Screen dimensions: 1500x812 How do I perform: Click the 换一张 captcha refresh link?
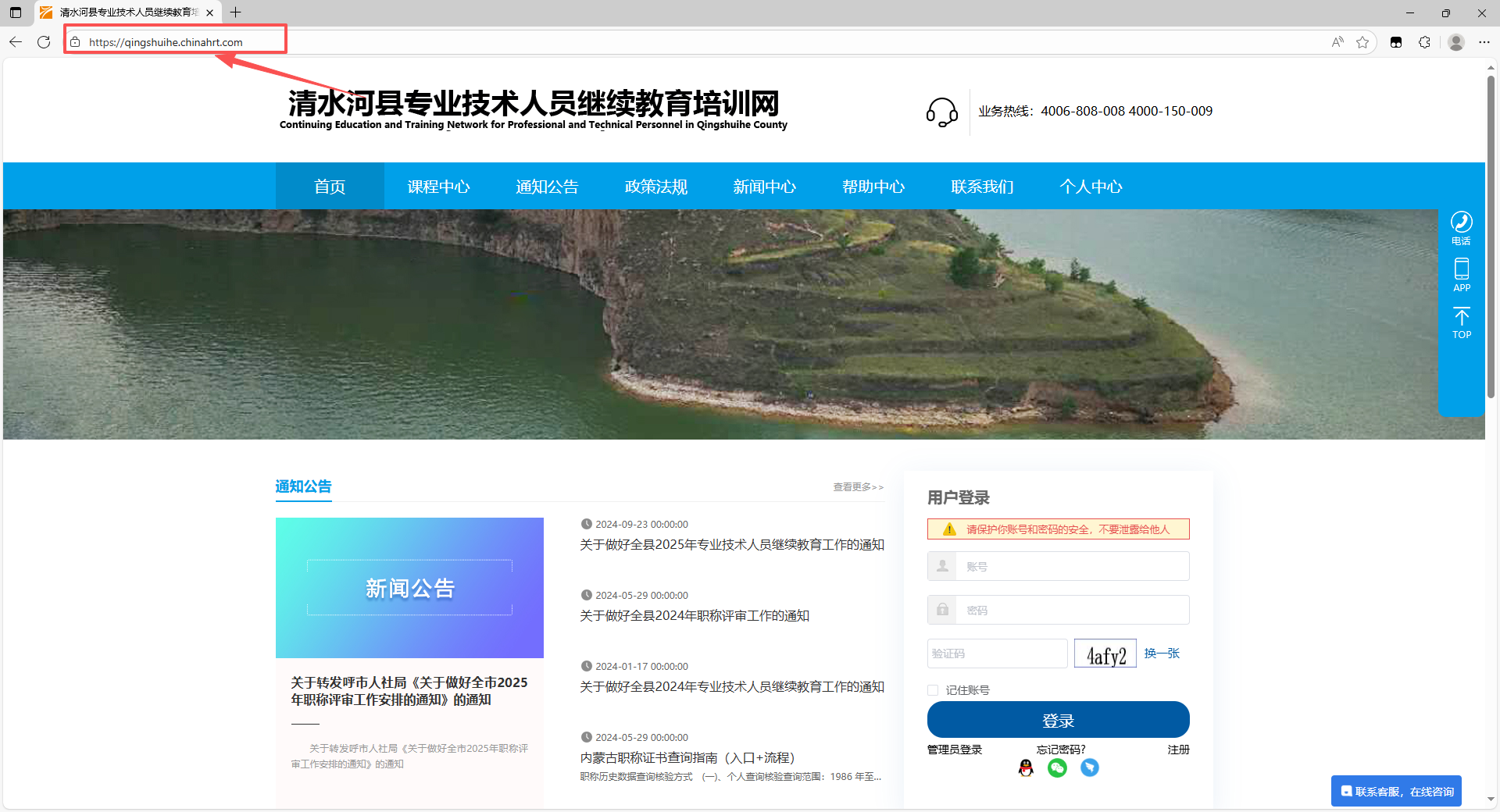pyautogui.click(x=1162, y=654)
